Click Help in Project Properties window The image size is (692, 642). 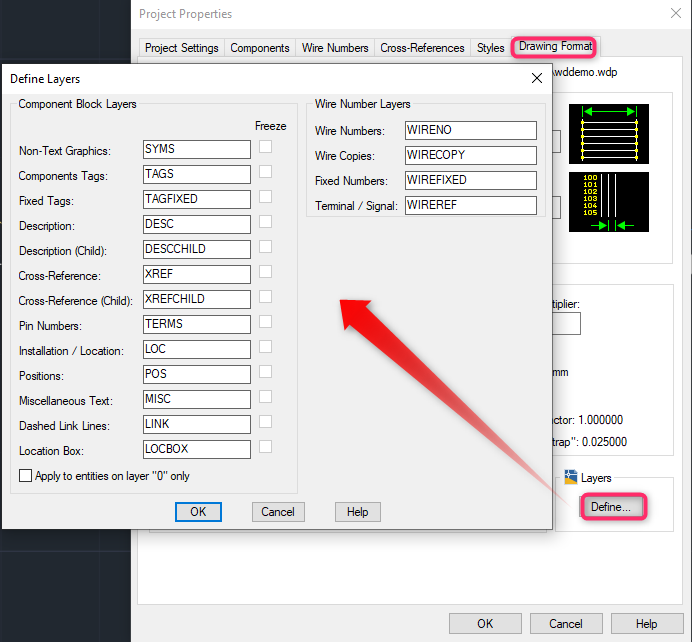tap(647, 623)
